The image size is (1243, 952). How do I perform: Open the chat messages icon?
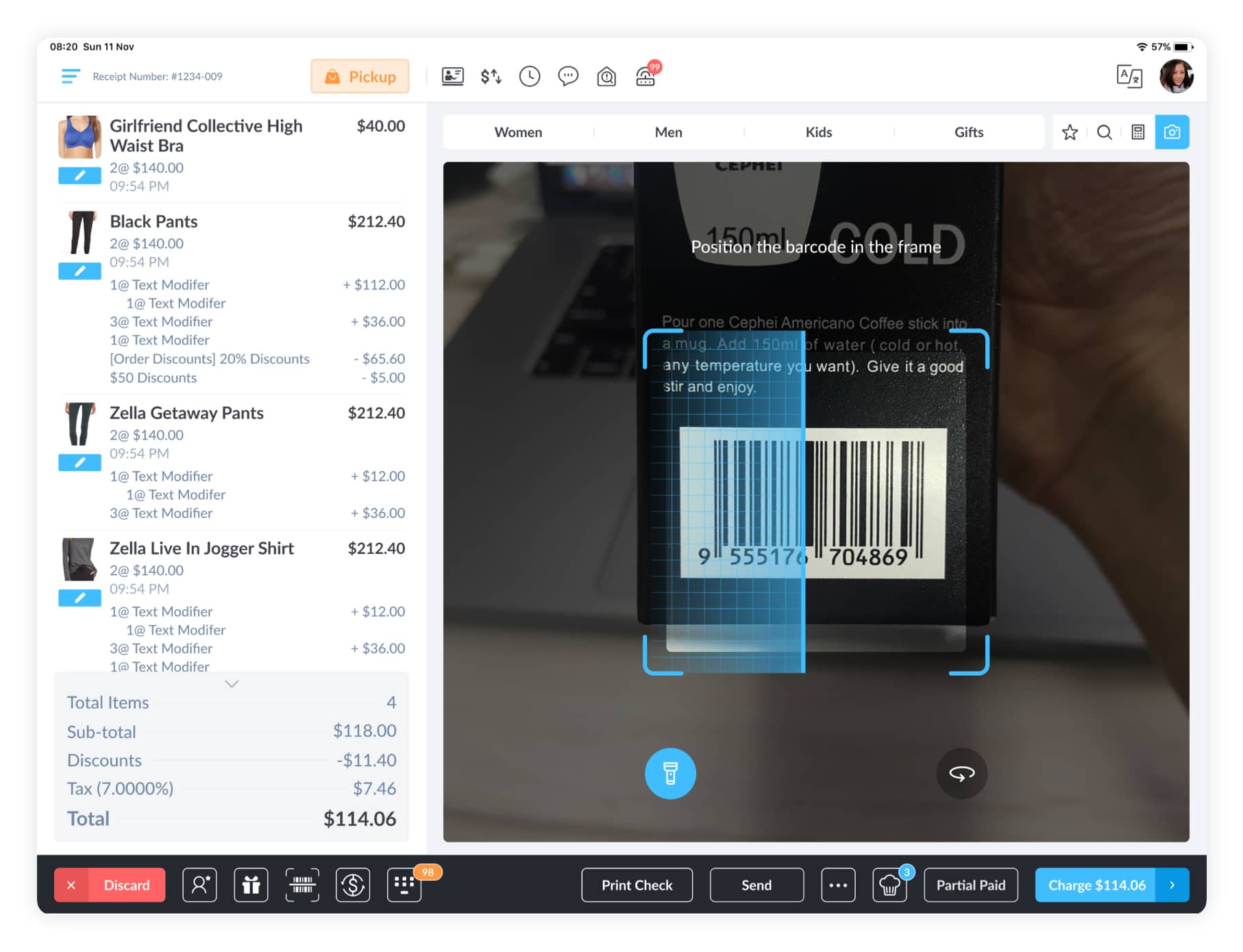[567, 76]
